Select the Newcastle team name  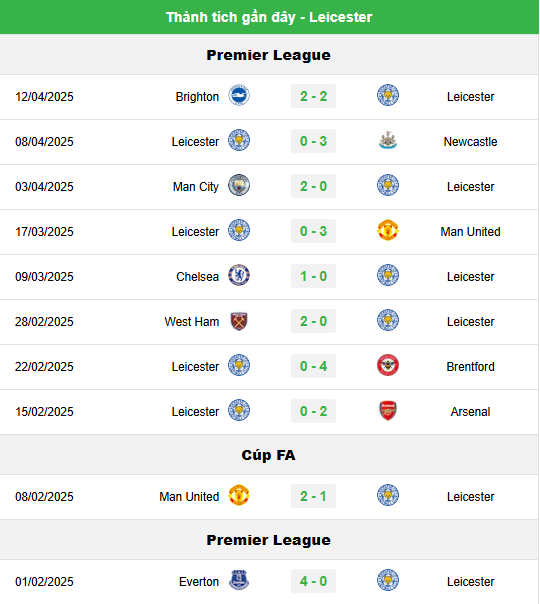pos(470,142)
